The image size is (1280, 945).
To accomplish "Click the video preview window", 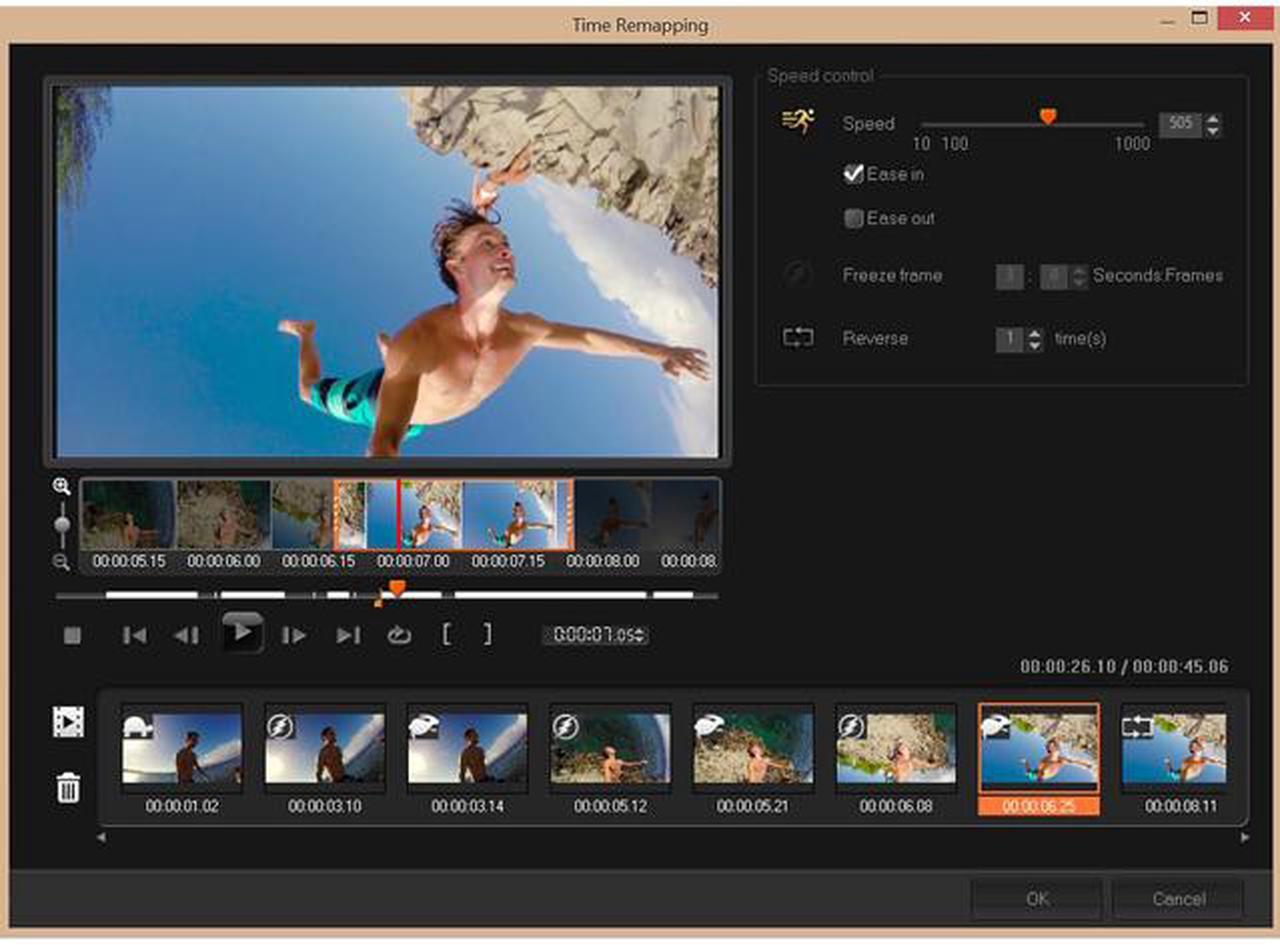I will click(387, 271).
